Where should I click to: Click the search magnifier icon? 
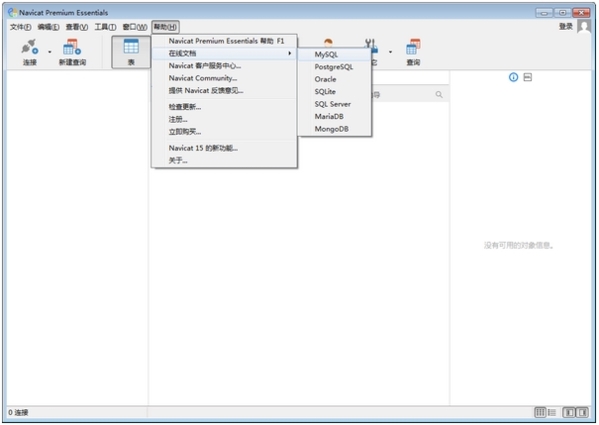tap(439, 94)
